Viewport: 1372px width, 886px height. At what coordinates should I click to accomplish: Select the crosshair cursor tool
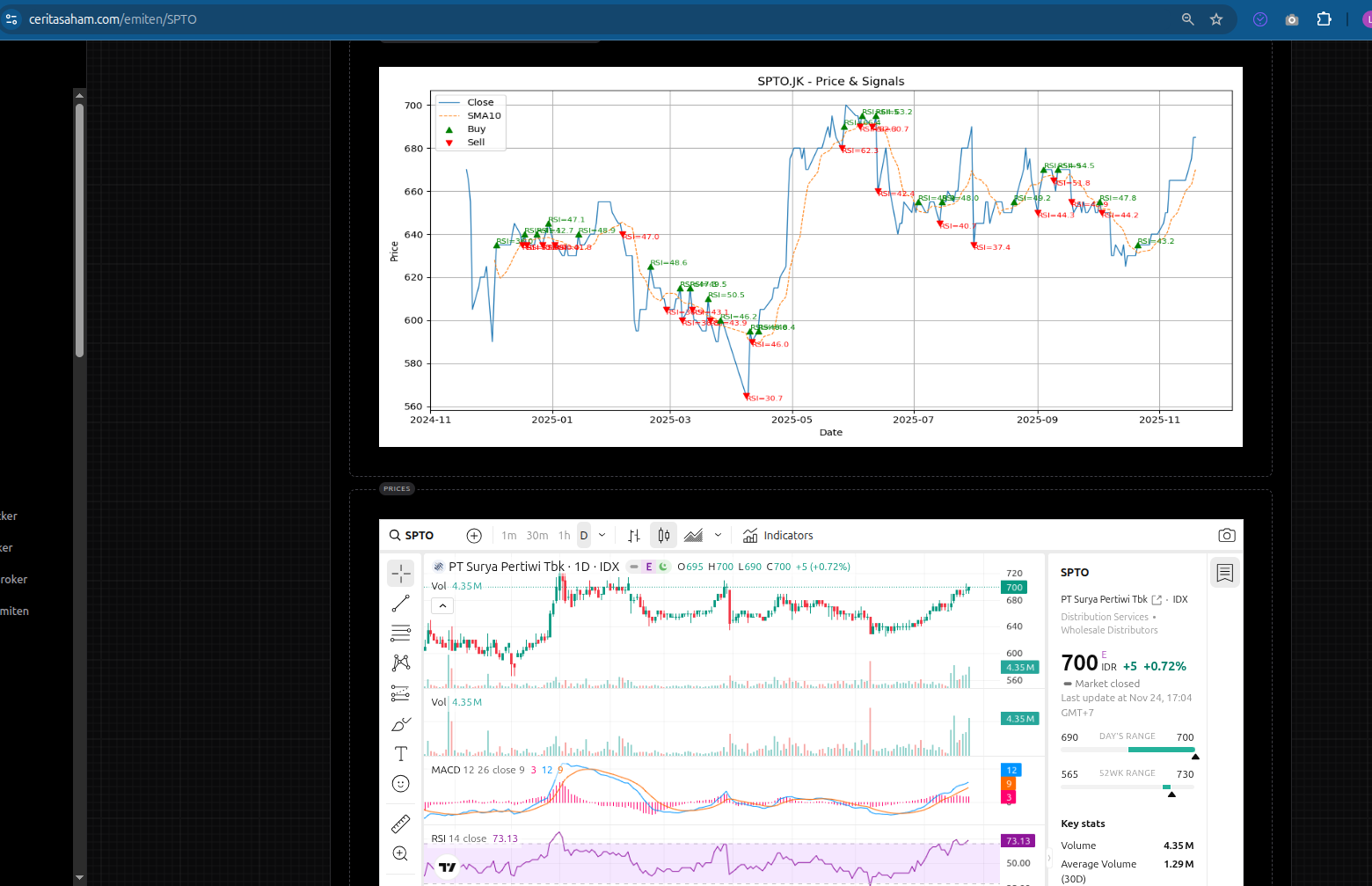pyautogui.click(x=401, y=574)
